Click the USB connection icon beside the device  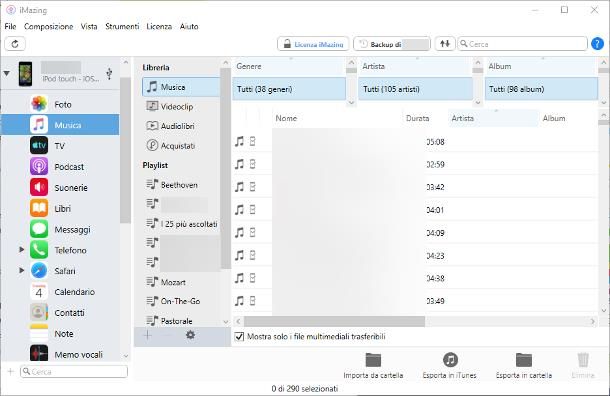[x=109, y=73]
